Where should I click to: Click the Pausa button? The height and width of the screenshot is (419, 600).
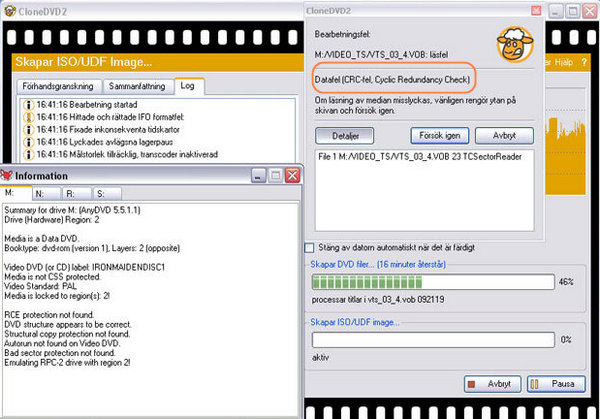(x=556, y=384)
